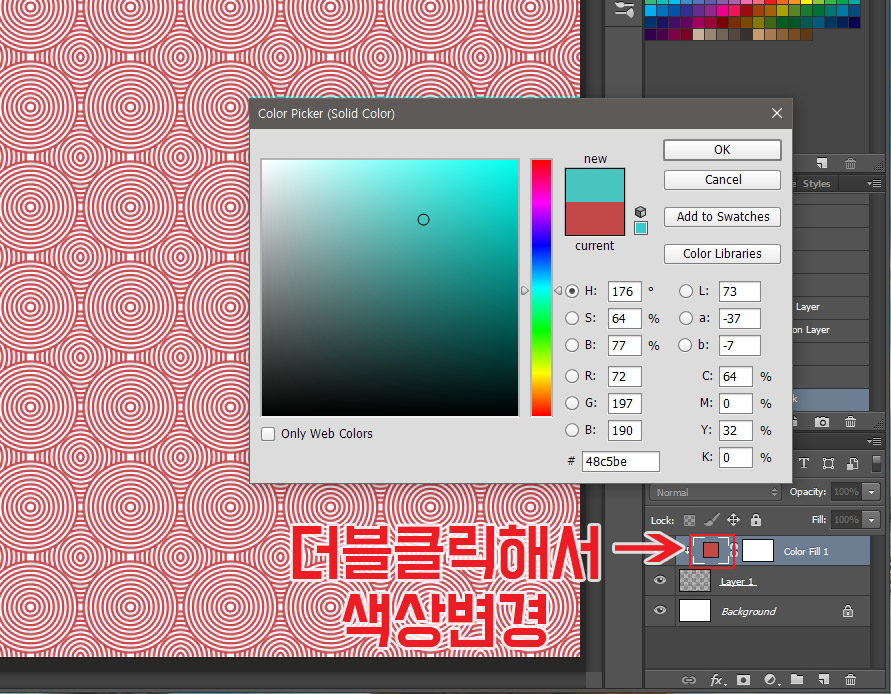
Task: Click the C cyan percent field
Action: [735, 376]
